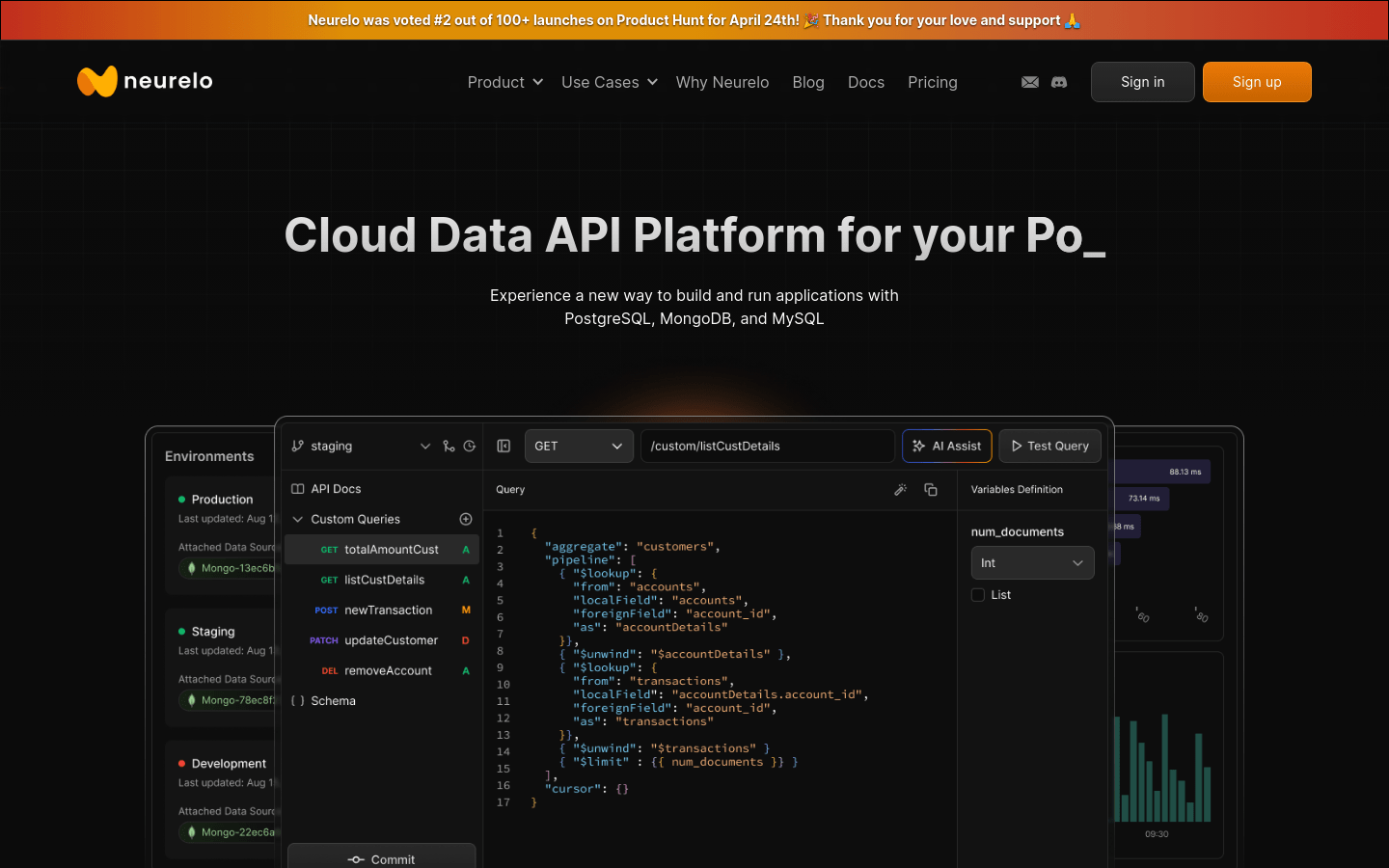Collapse the Custom Queries section
This screenshot has height=868, width=1389.
click(298, 519)
